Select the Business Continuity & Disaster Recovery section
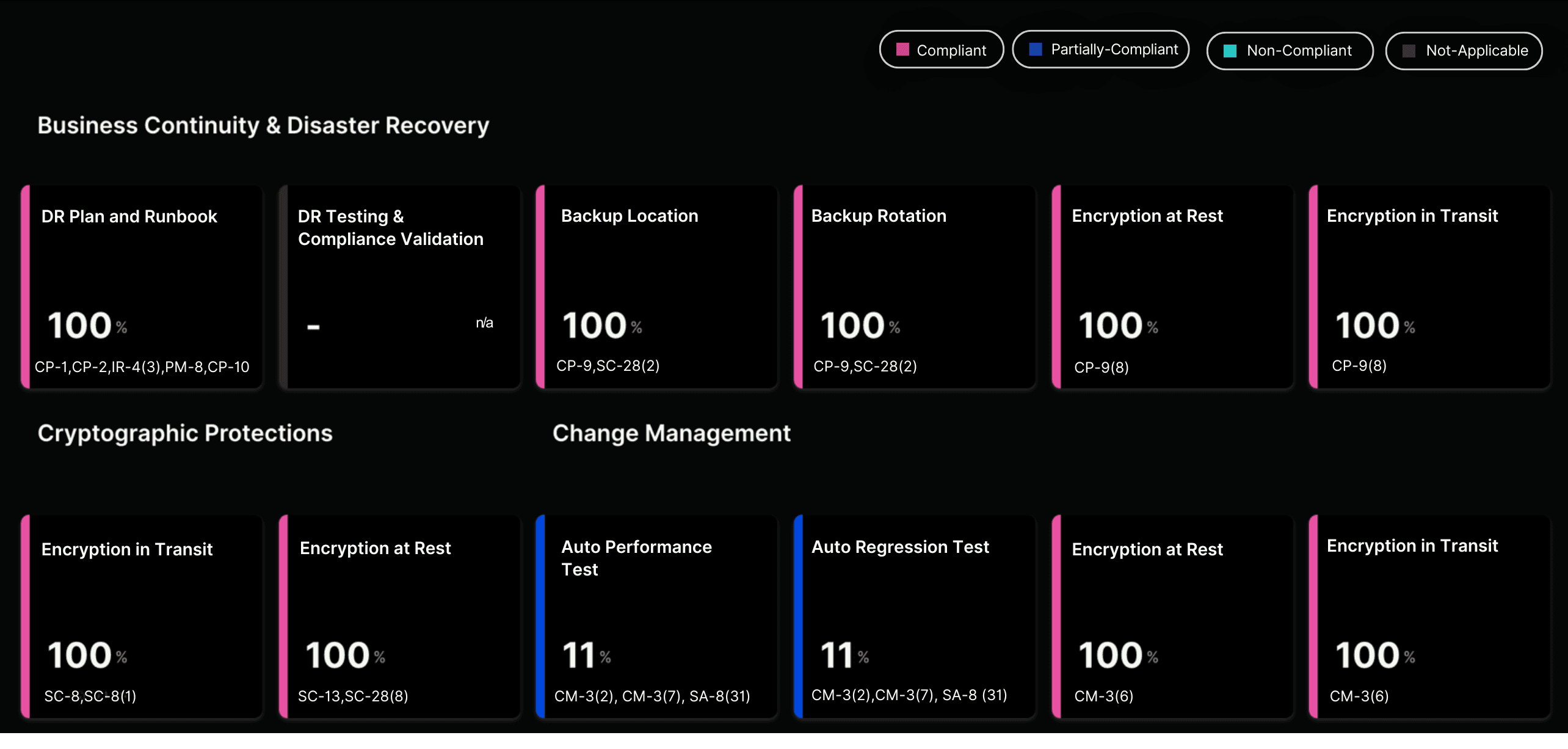The image size is (1568, 749). tap(263, 125)
